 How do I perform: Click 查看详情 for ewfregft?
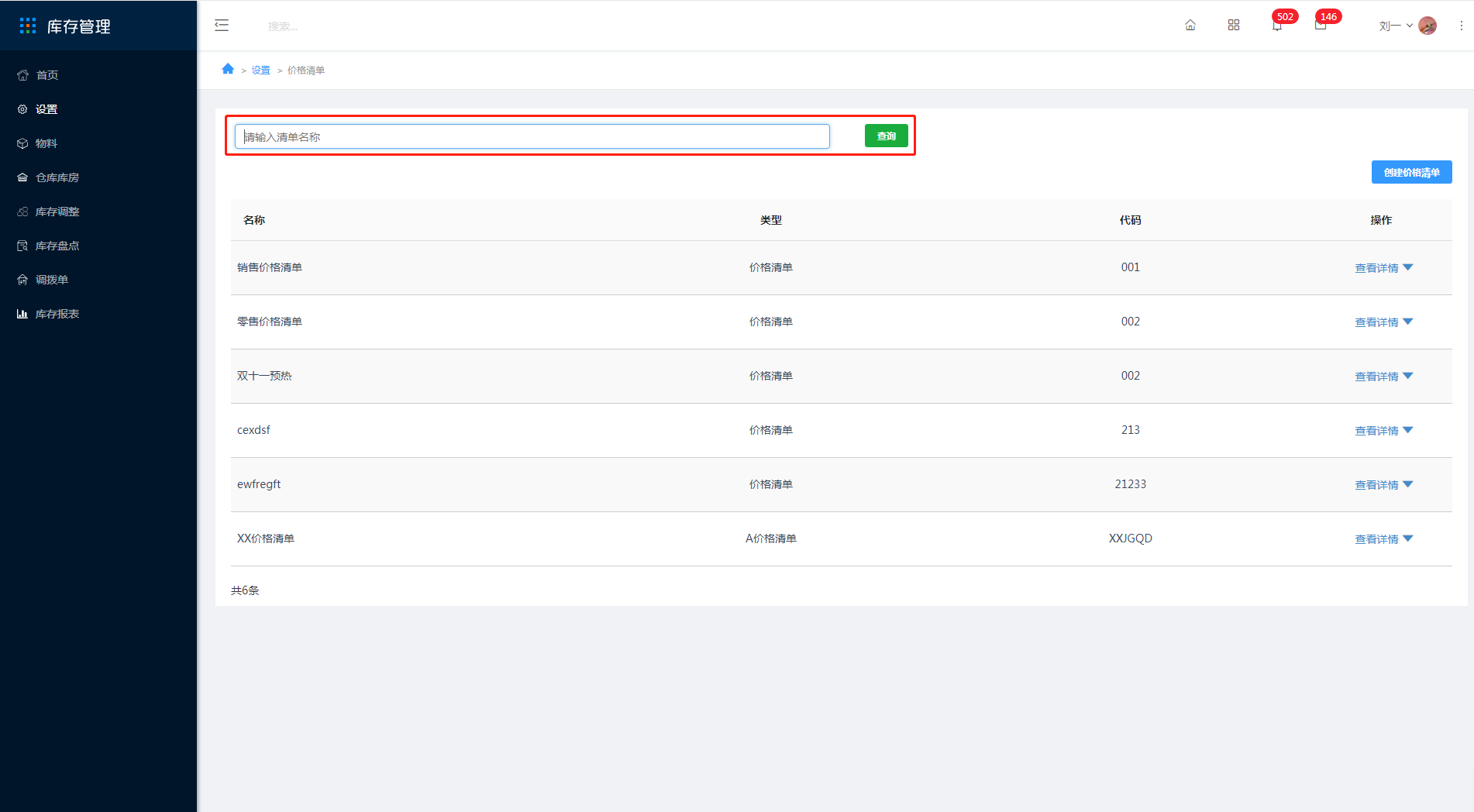pos(1376,485)
